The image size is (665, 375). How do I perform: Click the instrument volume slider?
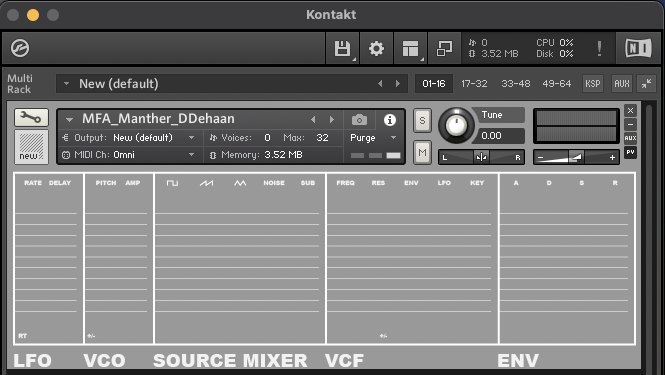tap(576, 157)
